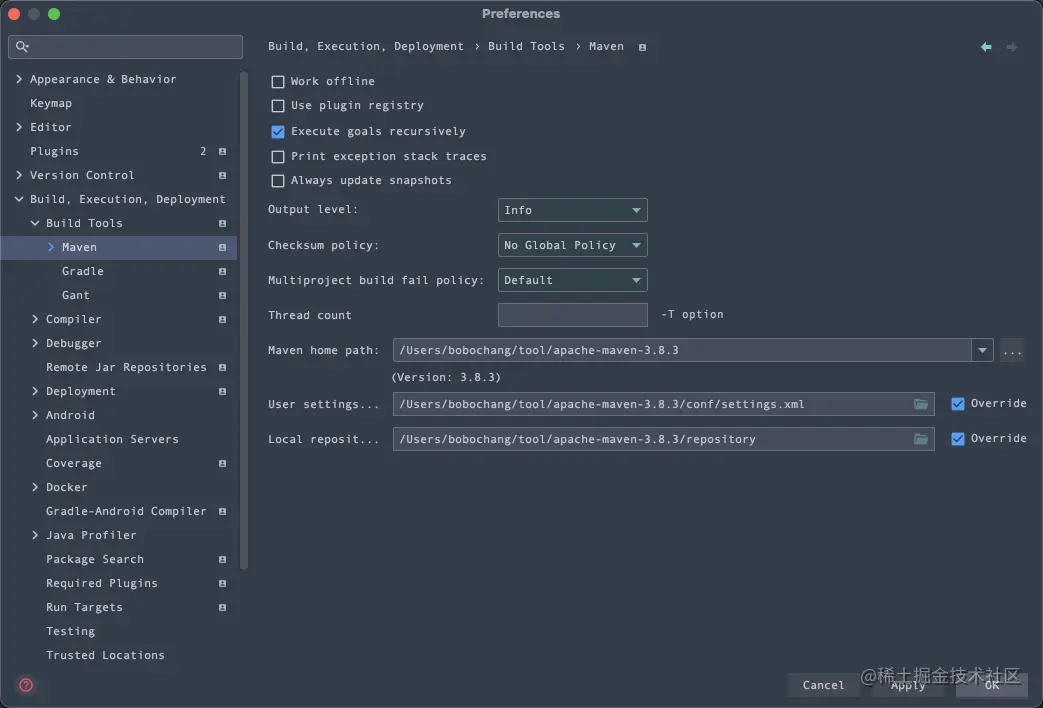Click the project-scope icon on Run Targets row
1043x708 pixels.
[x=222, y=607]
